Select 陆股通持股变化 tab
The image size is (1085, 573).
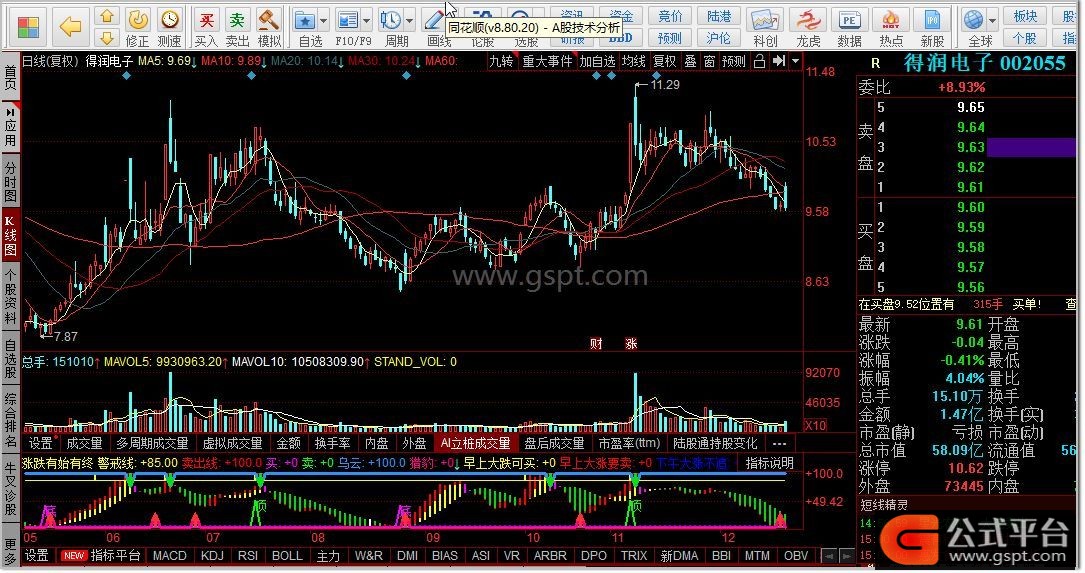(x=716, y=444)
